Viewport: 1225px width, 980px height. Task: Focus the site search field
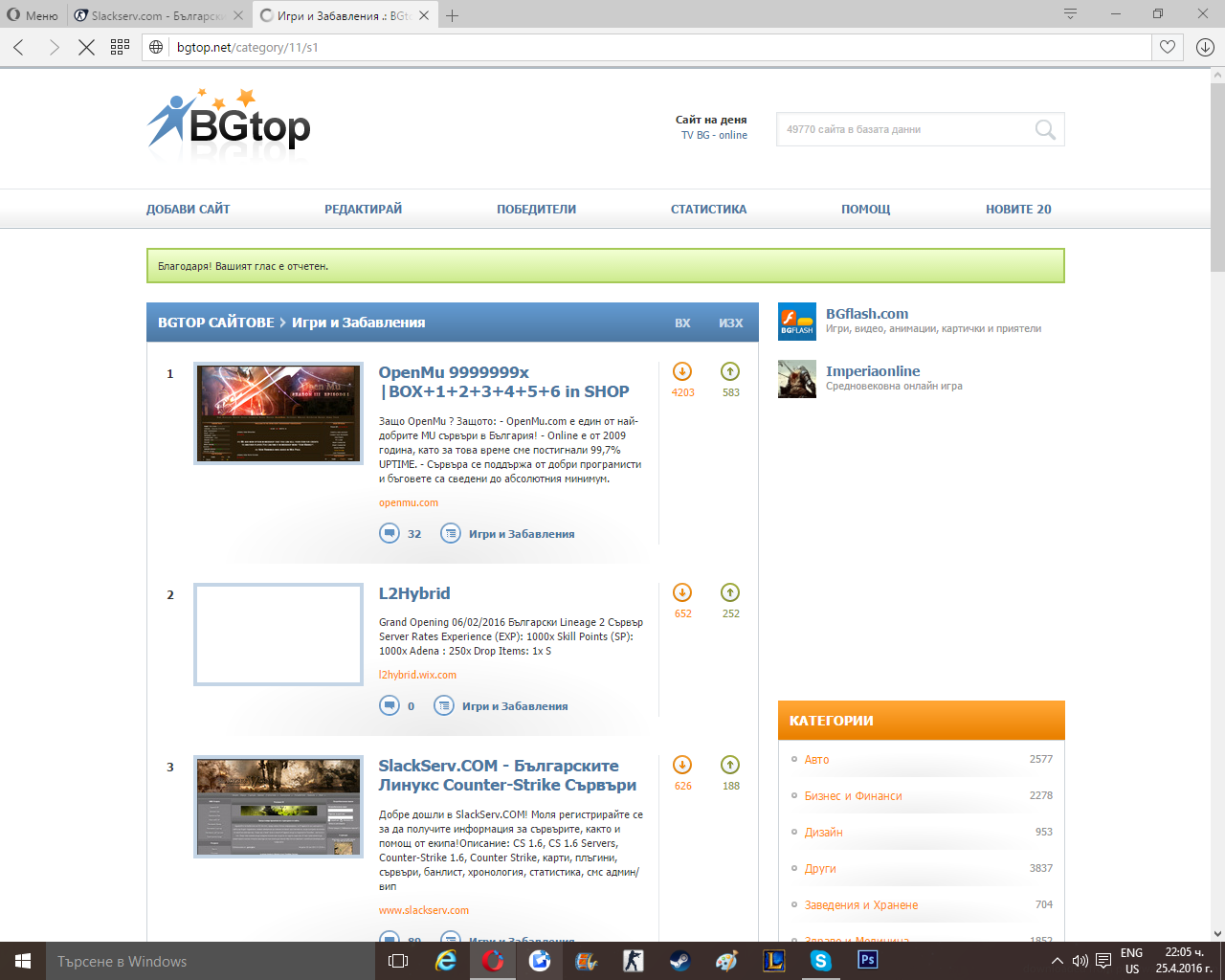pos(904,129)
